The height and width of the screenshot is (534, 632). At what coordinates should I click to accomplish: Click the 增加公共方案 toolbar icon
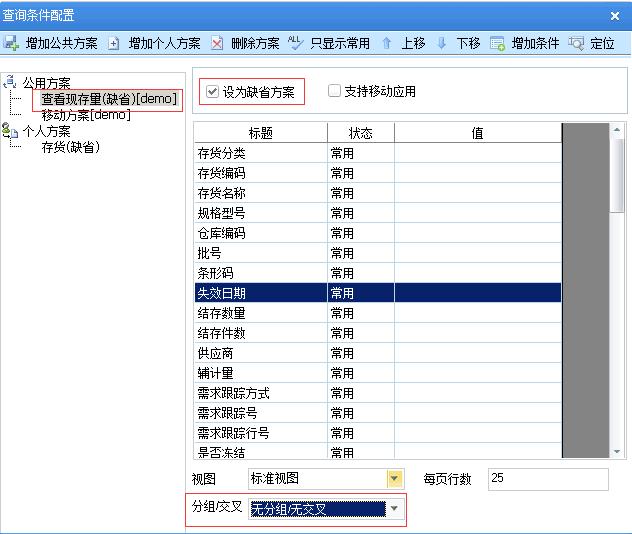[12, 43]
